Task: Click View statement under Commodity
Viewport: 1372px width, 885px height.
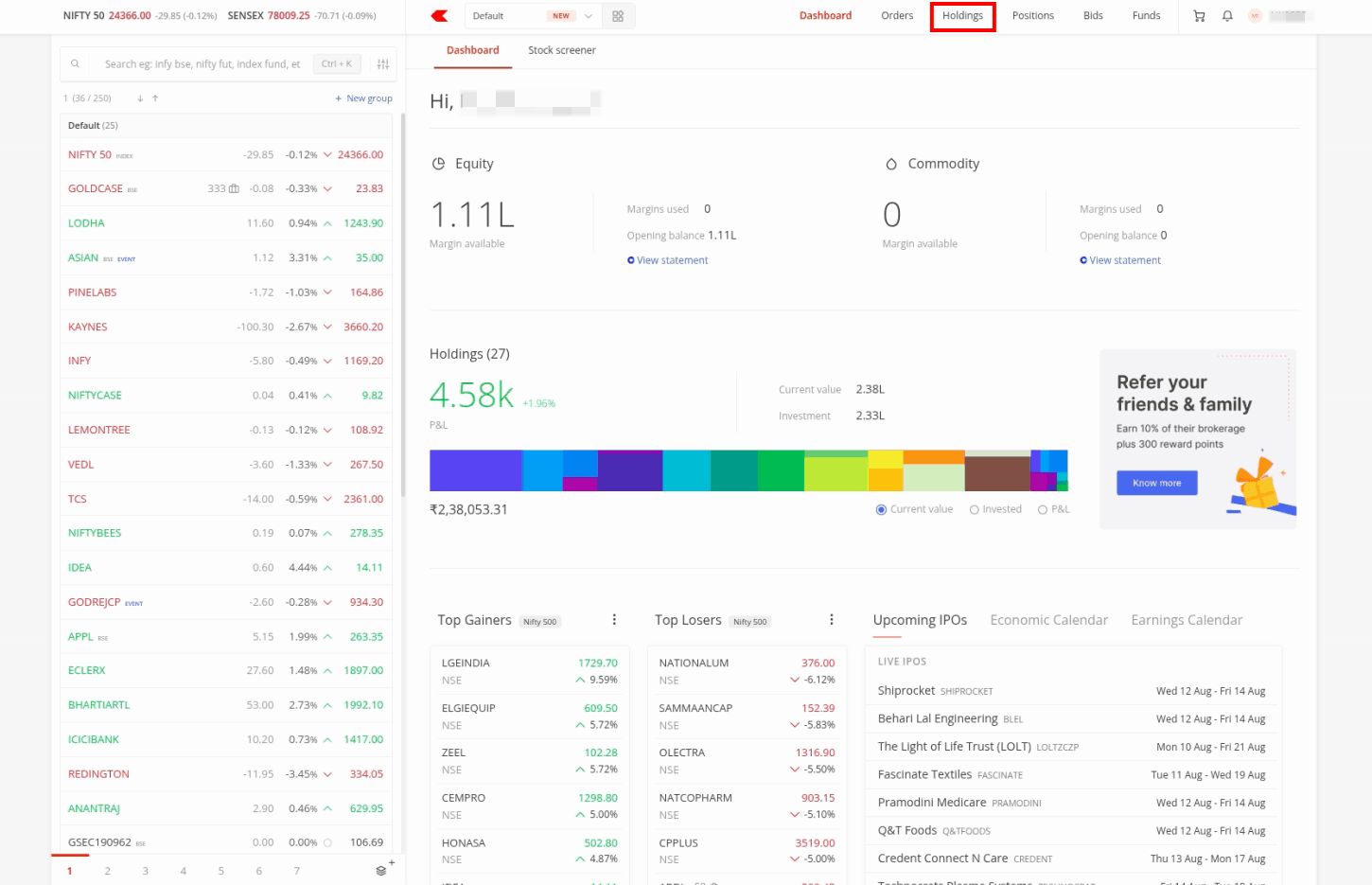Action: point(1120,260)
